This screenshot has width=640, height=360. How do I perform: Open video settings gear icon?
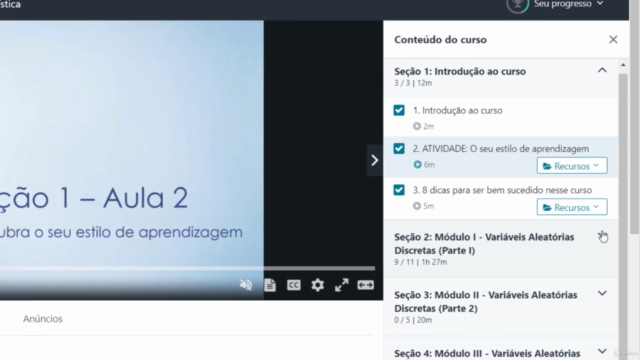click(x=318, y=285)
